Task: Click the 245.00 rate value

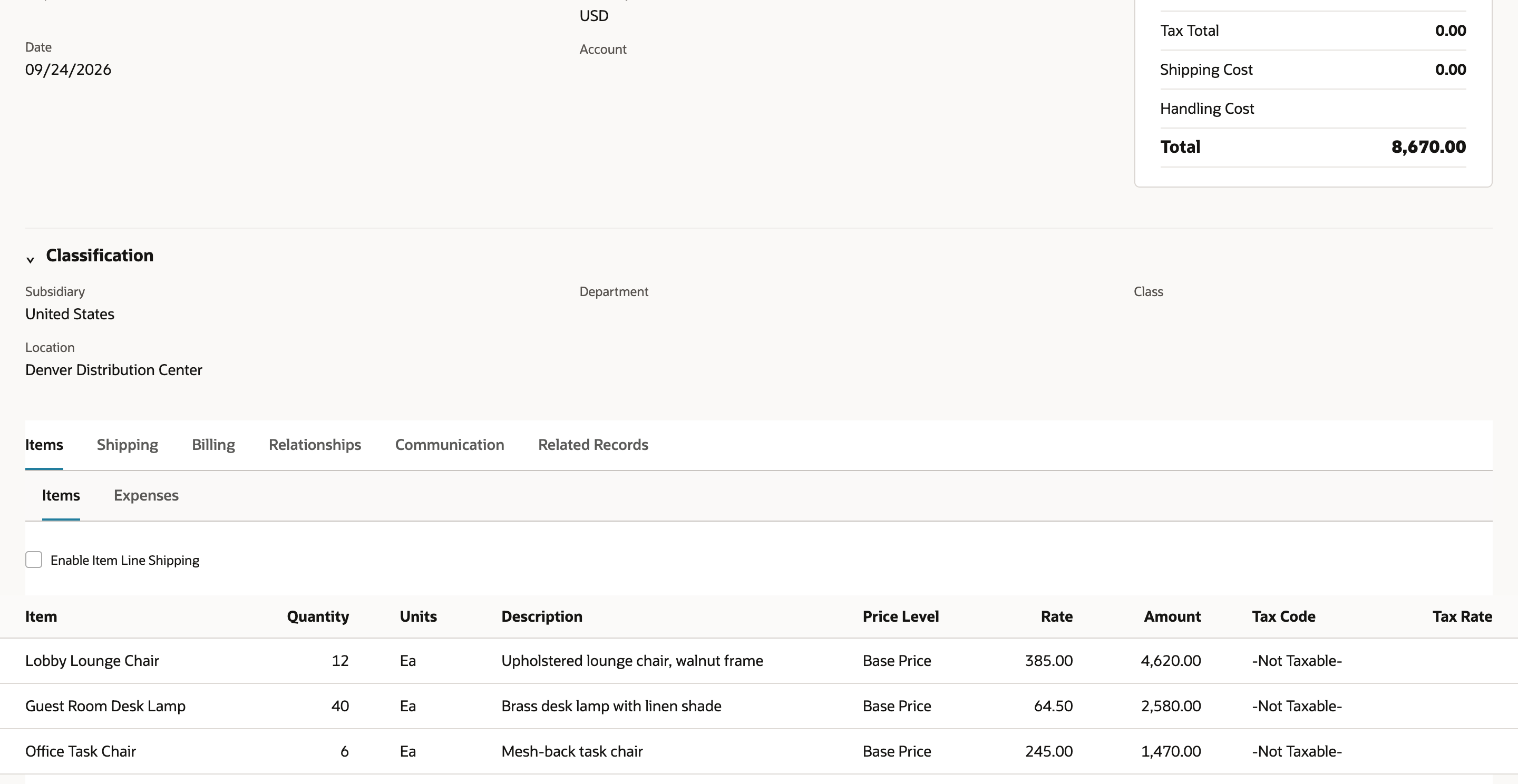Action: [x=1049, y=752]
